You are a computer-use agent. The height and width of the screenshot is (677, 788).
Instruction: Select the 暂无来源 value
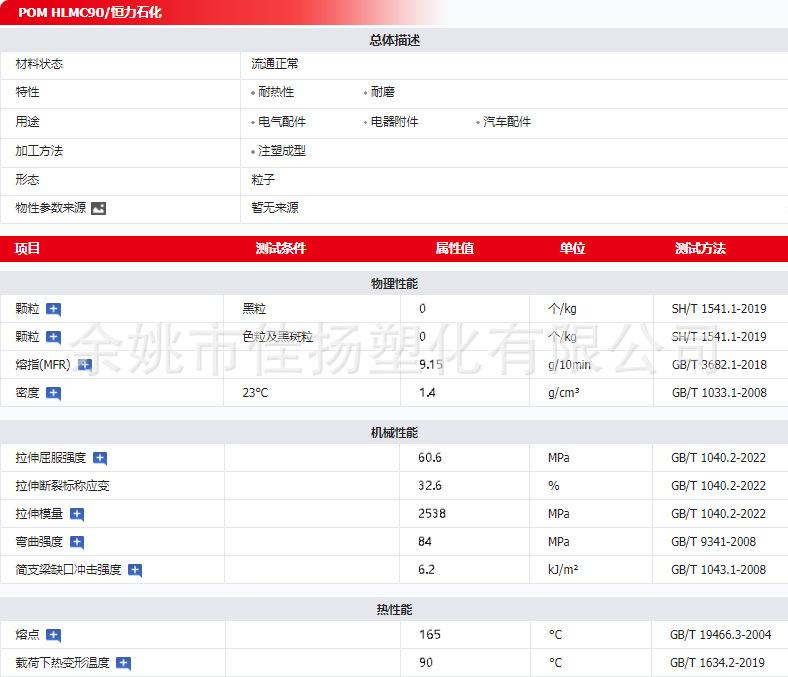pyautogui.click(x=275, y=208)
